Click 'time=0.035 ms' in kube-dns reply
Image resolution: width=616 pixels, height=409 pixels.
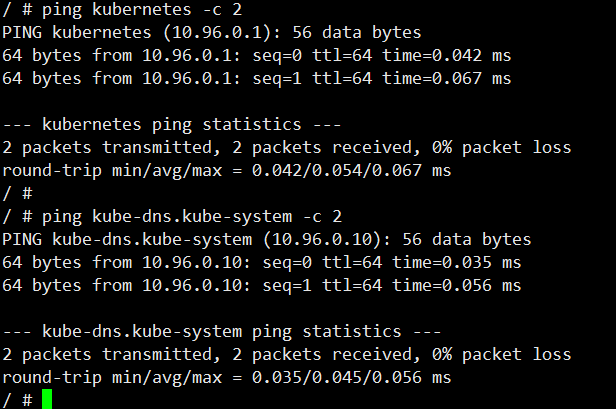pos(456,262)
